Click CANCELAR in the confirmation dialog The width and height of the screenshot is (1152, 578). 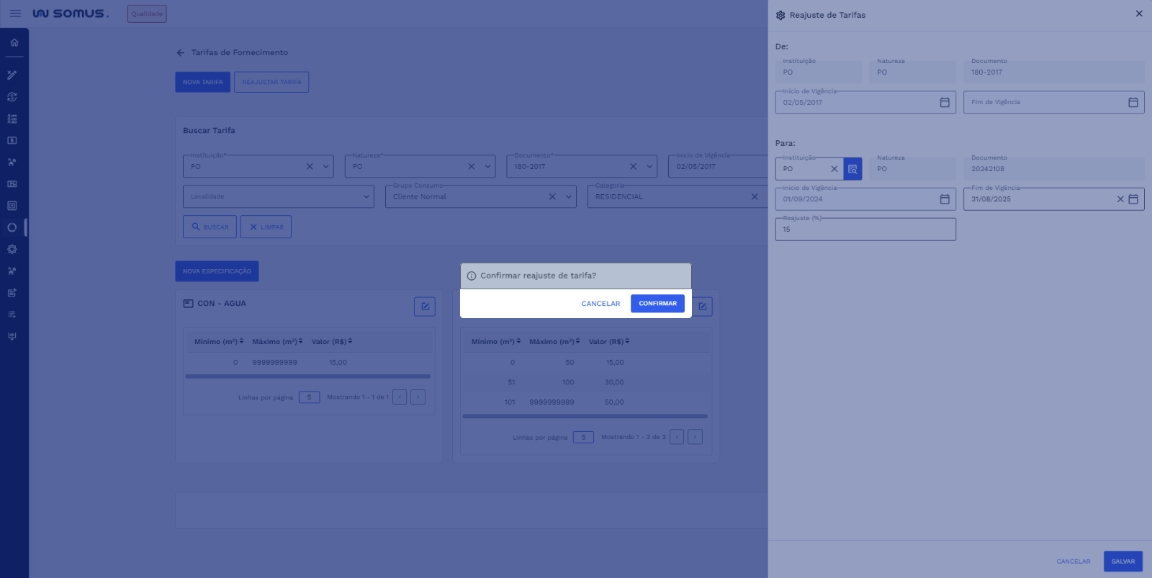coord(600,303)
